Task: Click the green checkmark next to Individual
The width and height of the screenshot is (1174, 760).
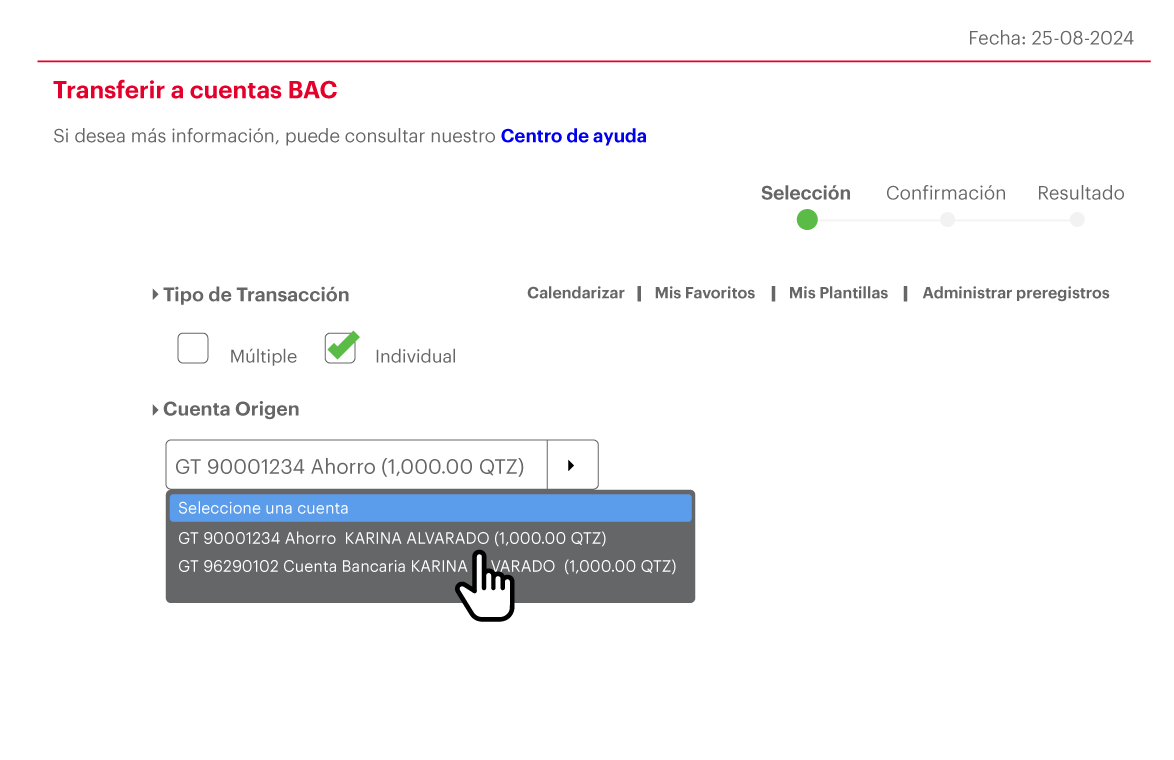Action: 340,346
